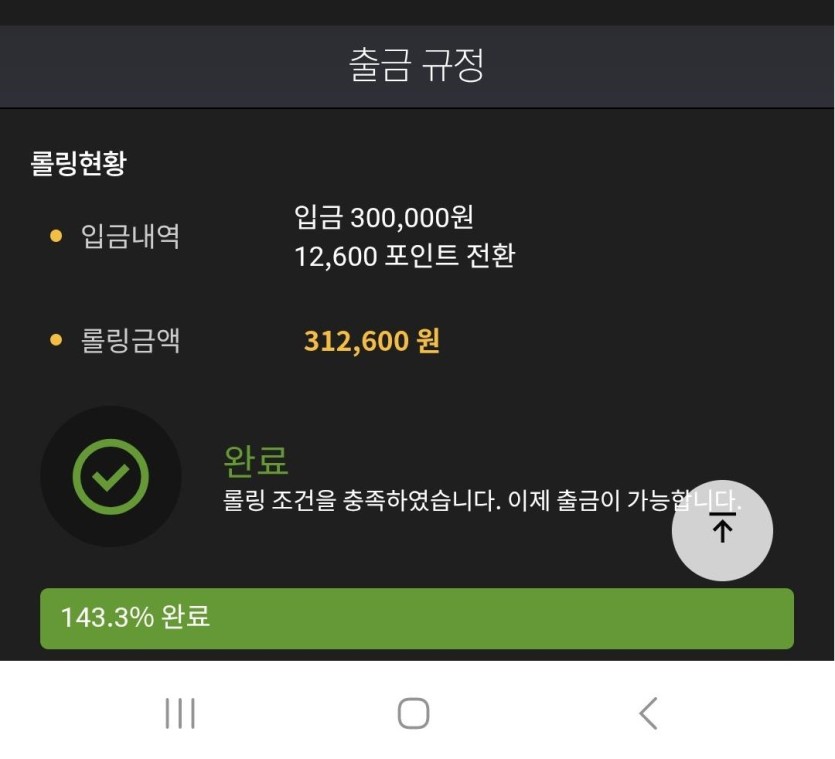Tap the Android home button
This screenshot has width=835, height=759.
coord(413,713)
